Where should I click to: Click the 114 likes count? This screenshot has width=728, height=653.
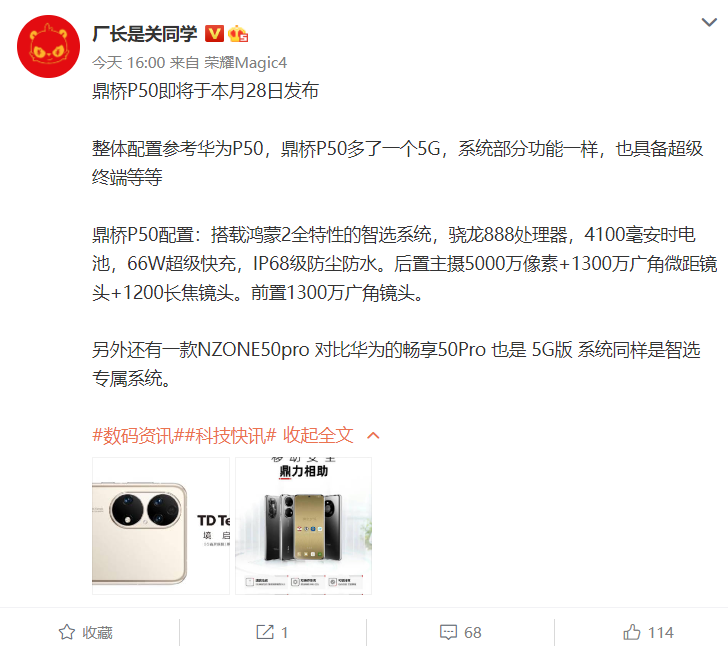[661, 633]
